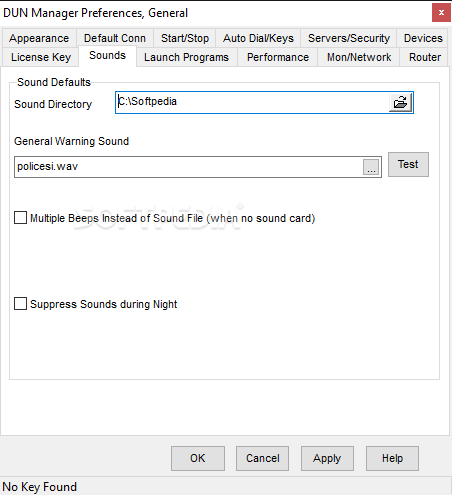Close the DUN Manager Preferences window
The image size is (452, 495).
click(441, 13)
